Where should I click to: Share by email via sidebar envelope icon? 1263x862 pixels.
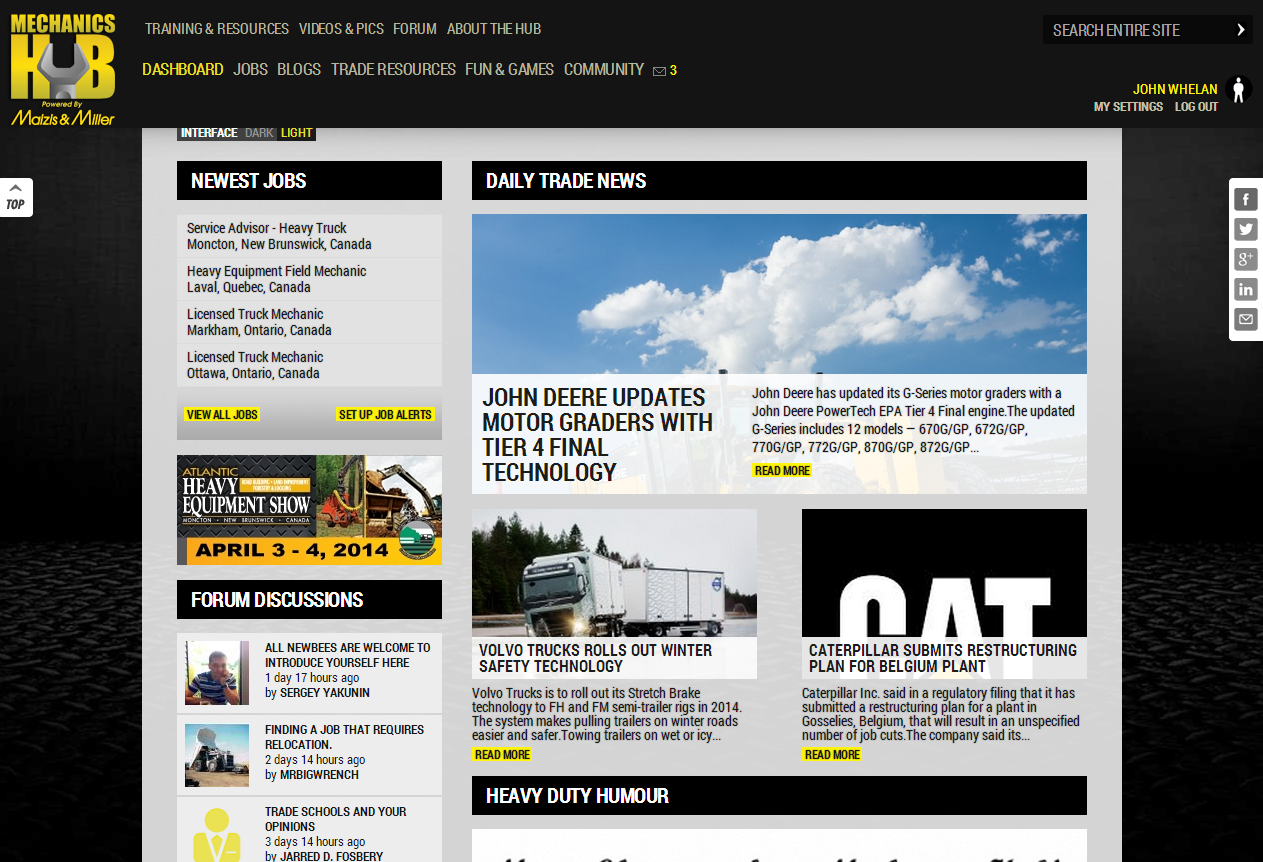1245,320
